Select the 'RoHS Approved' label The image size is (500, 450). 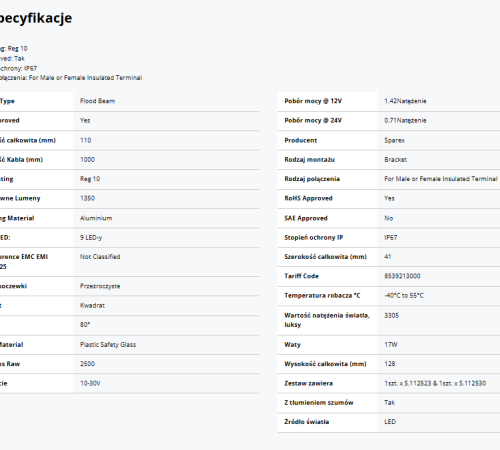(x=308, y=198)
